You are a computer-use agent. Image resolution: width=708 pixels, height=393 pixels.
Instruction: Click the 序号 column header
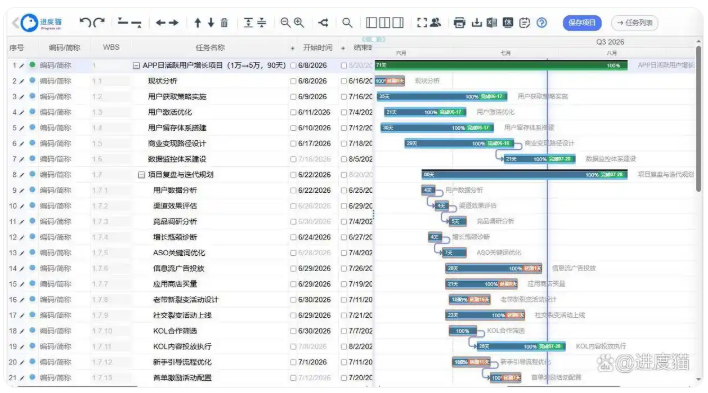[17, 48]
